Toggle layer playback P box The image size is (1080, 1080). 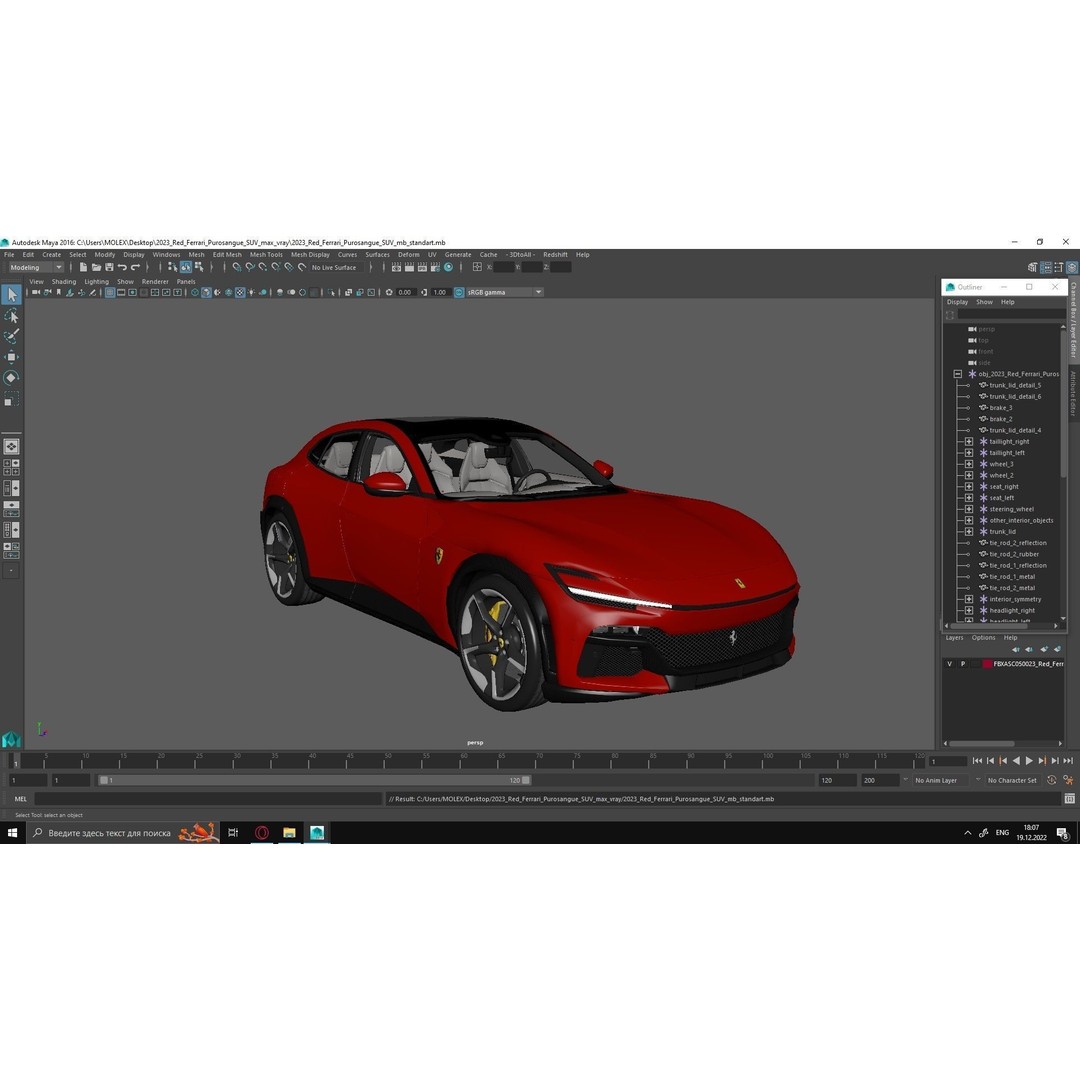963,664
